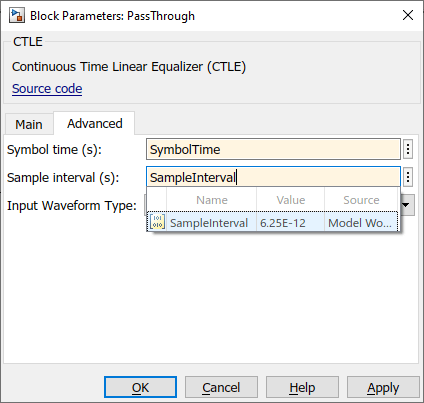
Task: Click the Value column header in suggestions
Action: pyautogui.click(x=291, y=200)
